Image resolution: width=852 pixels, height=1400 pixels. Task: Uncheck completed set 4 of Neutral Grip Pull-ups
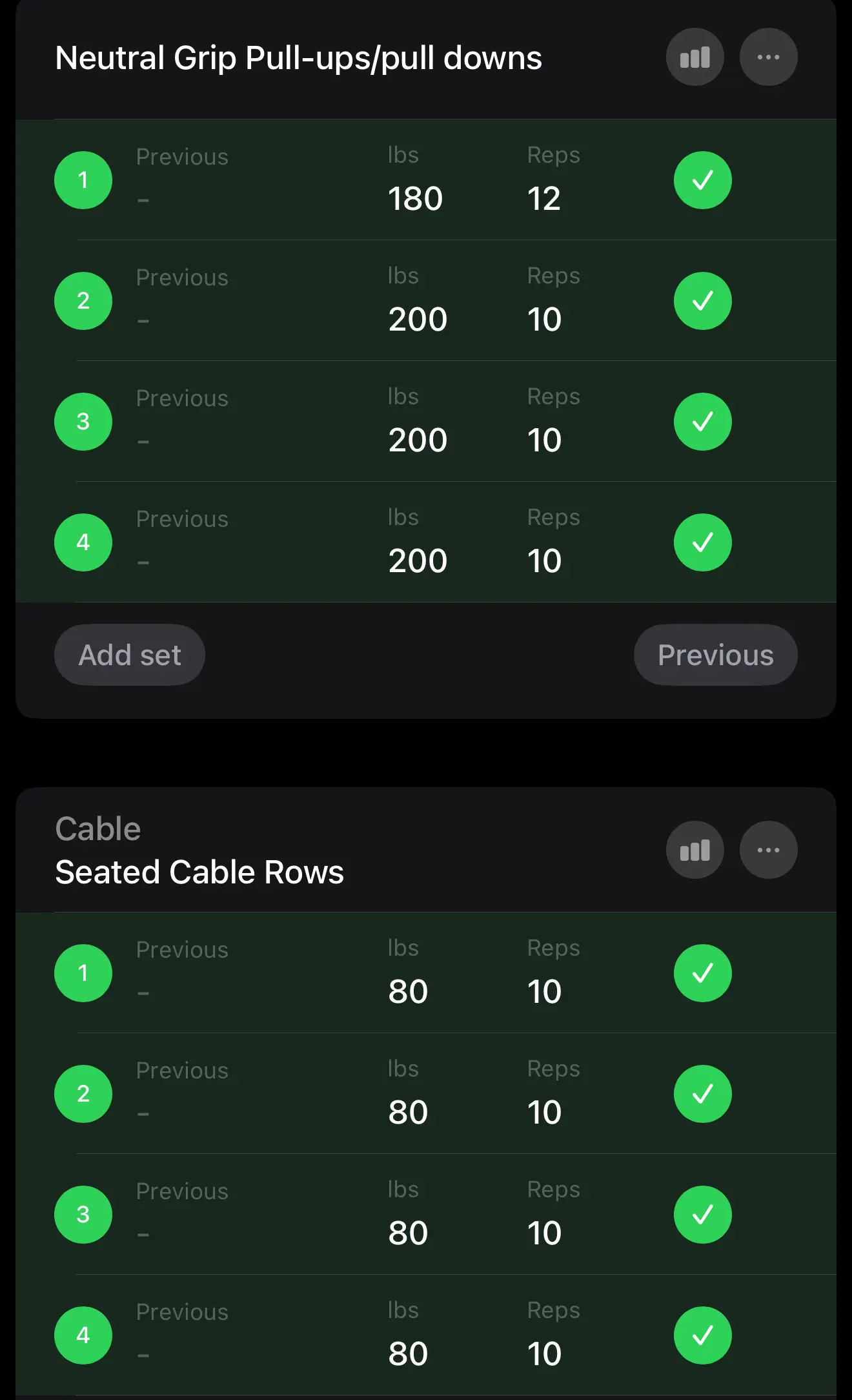pos(702,542)
